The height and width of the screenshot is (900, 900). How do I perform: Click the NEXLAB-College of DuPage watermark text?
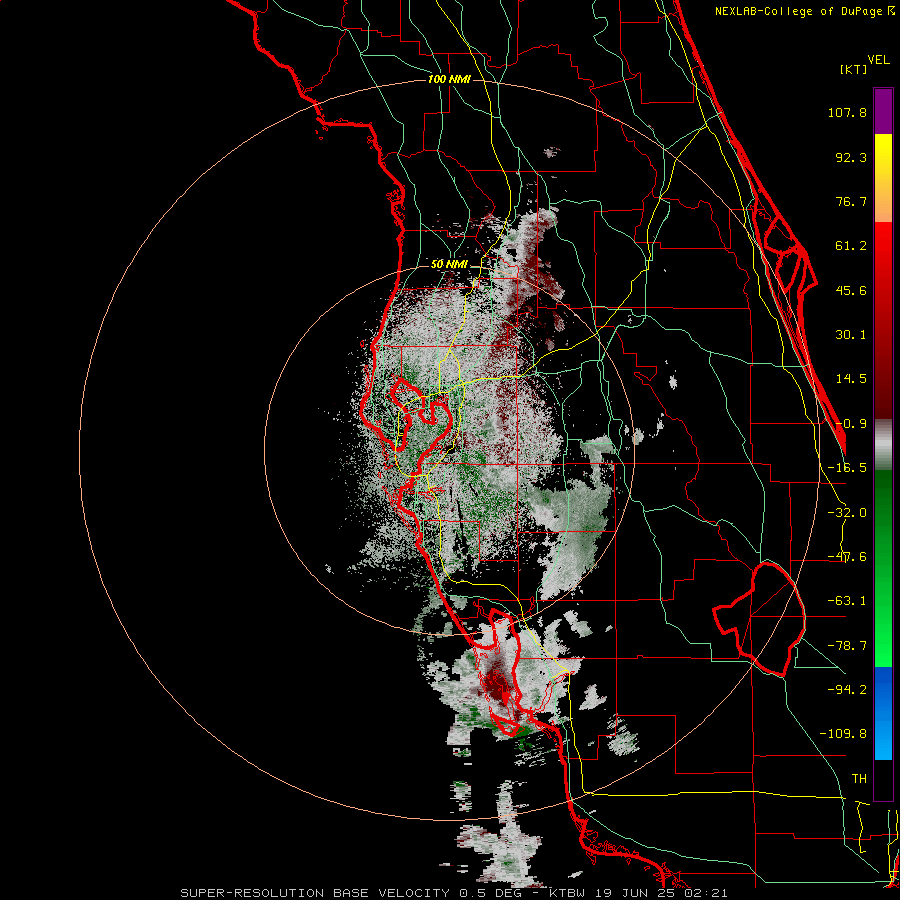(805, 11)
